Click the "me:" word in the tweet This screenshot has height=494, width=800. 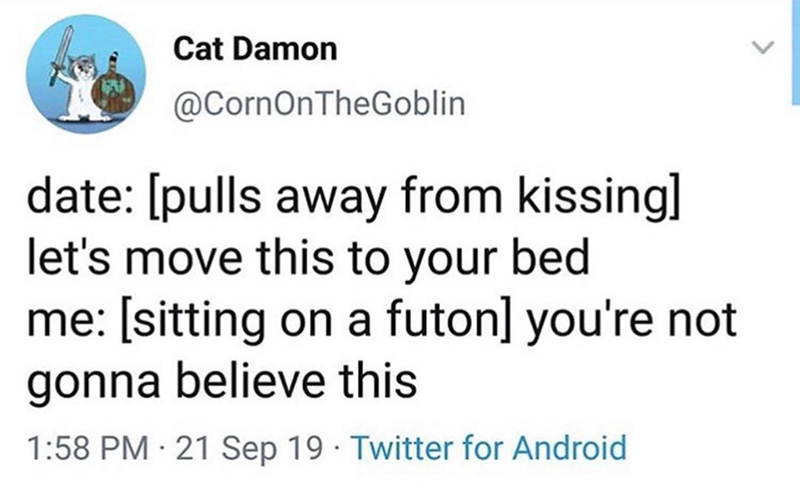point(63,321)
